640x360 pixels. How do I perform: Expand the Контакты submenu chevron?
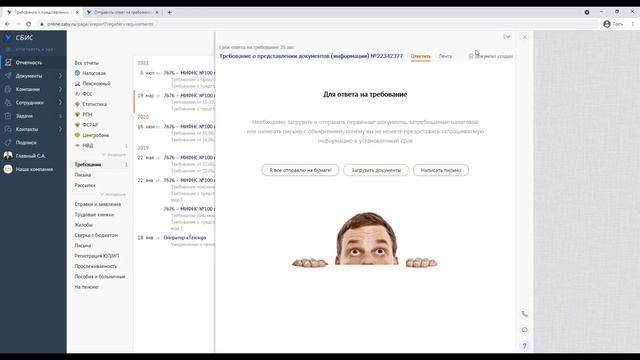[60, 129]
